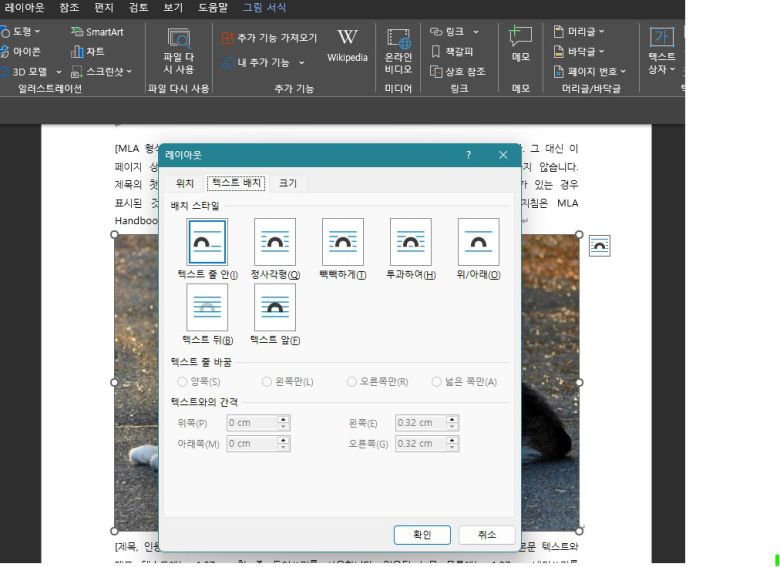Select the 정사각형 wrap style icon

pyautogui.click(x=275, y=242)
